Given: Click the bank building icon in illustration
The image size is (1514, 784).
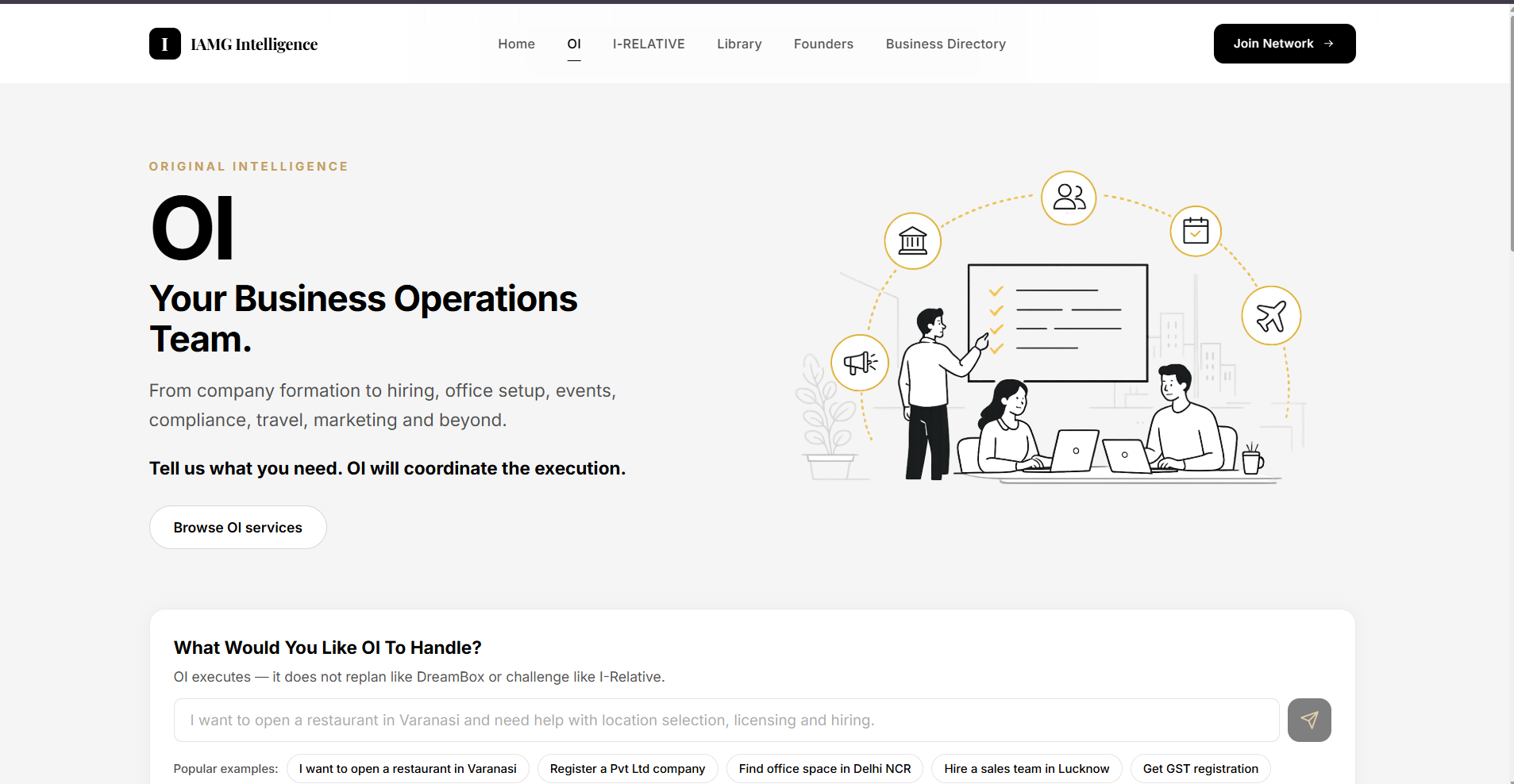Looking at the screenshot, I should pos(913,240).
